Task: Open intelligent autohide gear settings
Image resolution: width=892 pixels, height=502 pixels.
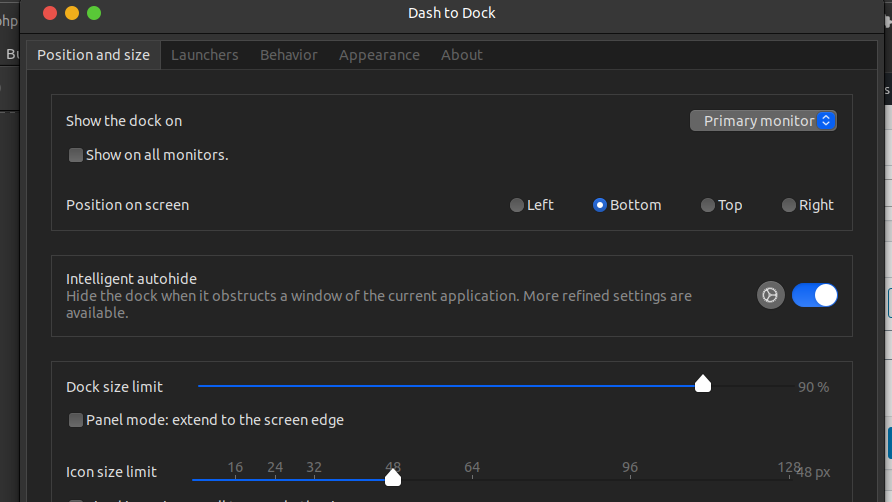Action: coord(770,295)
